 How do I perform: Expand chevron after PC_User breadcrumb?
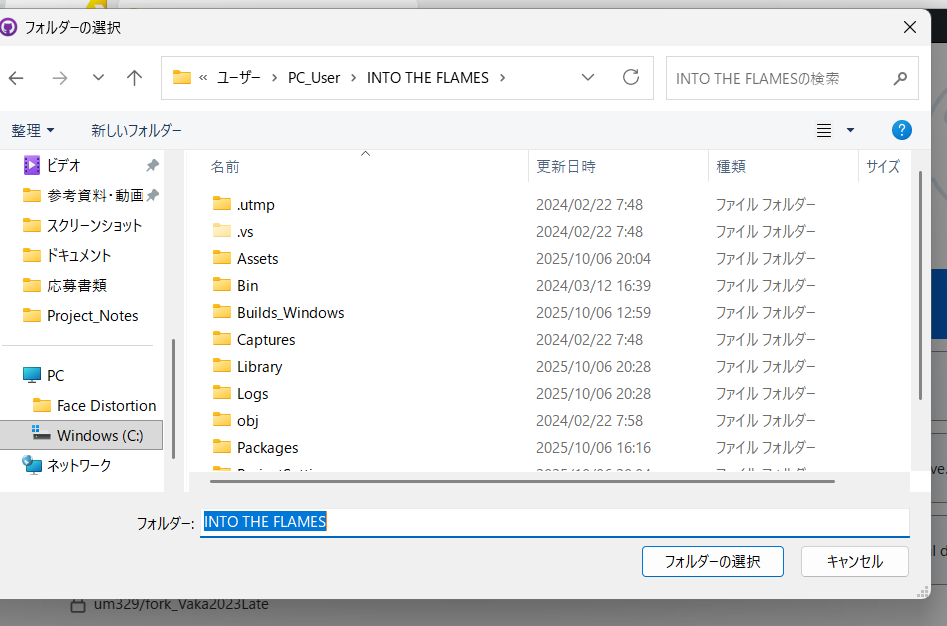click(x=353, y=78)
